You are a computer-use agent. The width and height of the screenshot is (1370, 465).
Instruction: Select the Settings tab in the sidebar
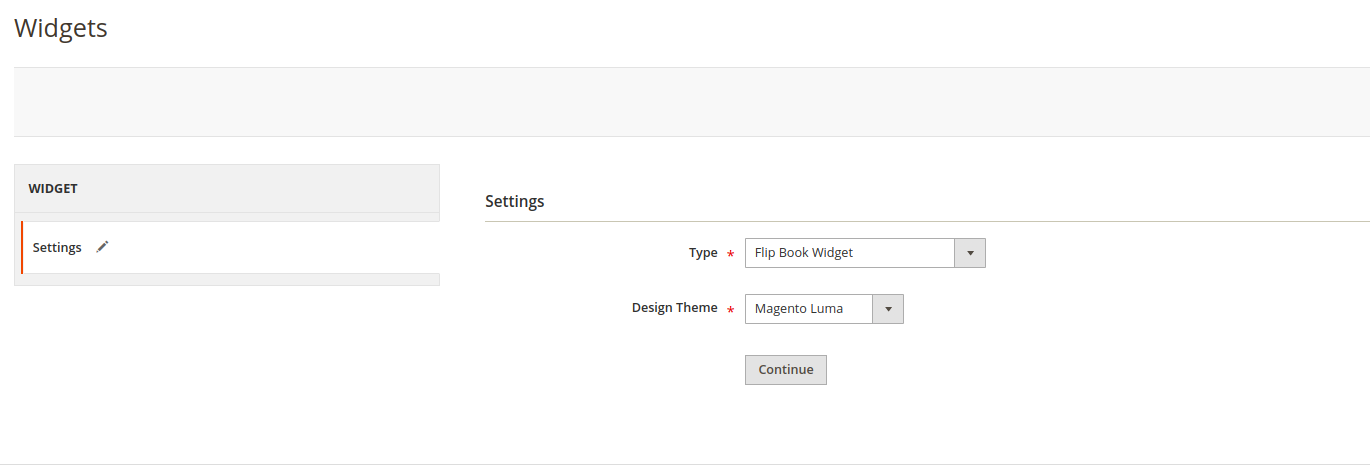pyautogui.click(x=57, y=247)
